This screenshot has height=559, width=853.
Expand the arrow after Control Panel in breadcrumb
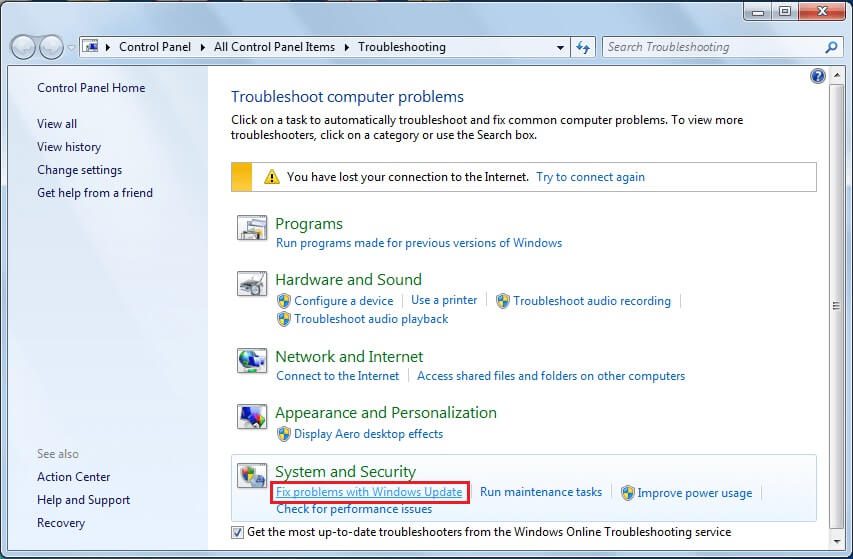tap(202, 47)
